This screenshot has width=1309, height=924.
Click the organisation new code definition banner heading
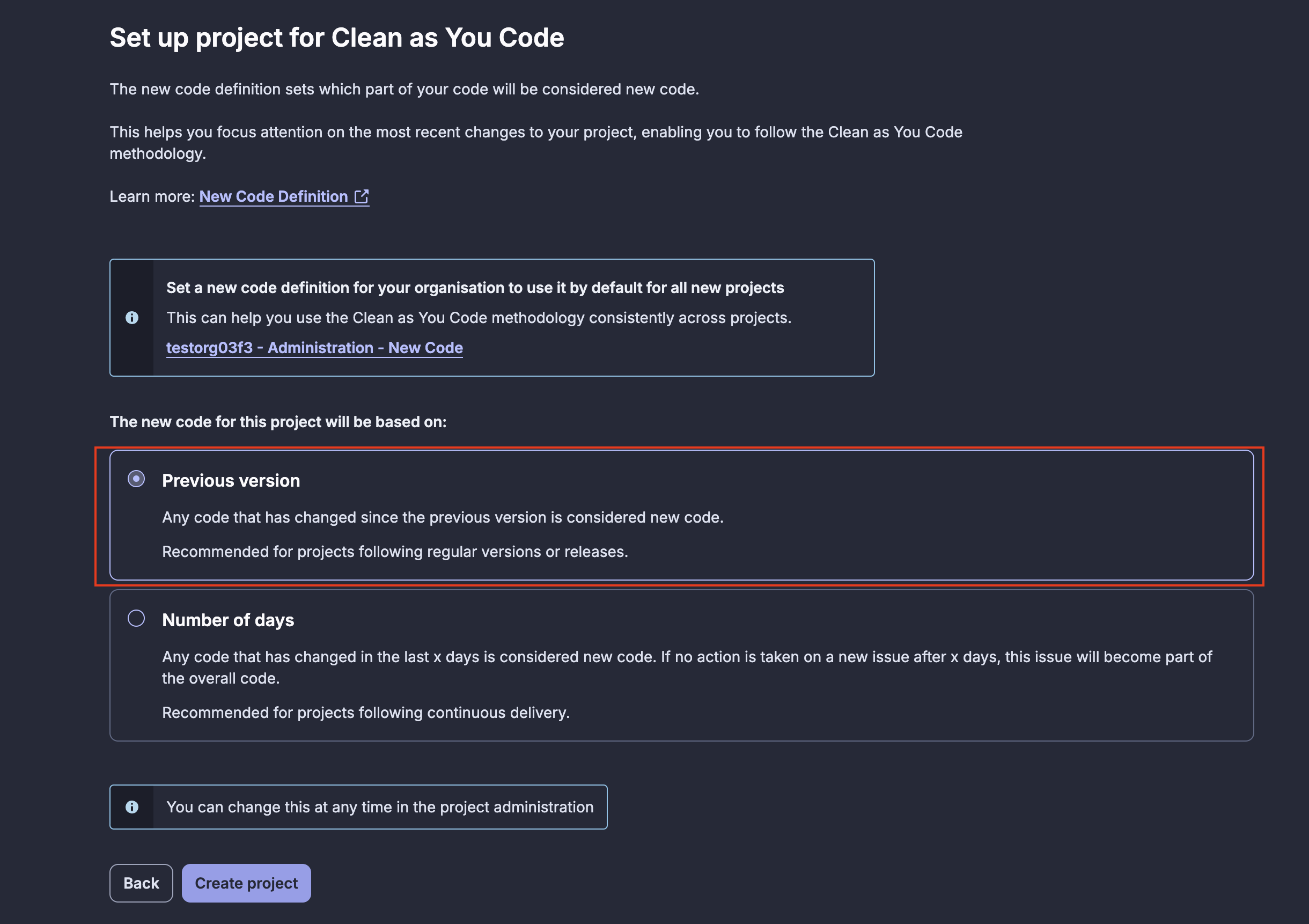475,288
